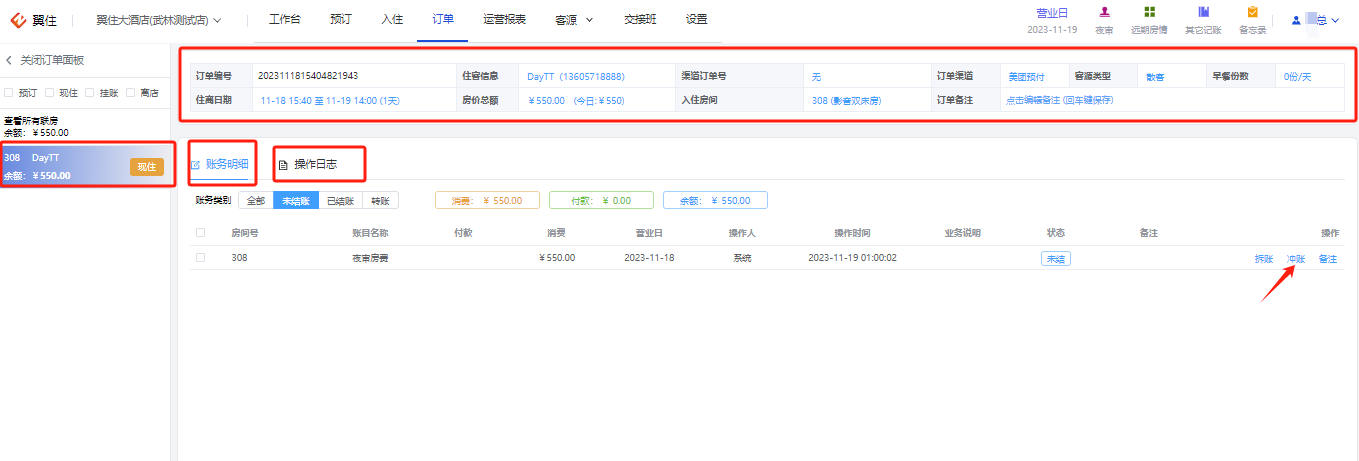This screenshot has width=1359, height=461.
Task: Click the 翼住 logo icon
Action: [x=19, y=19]
